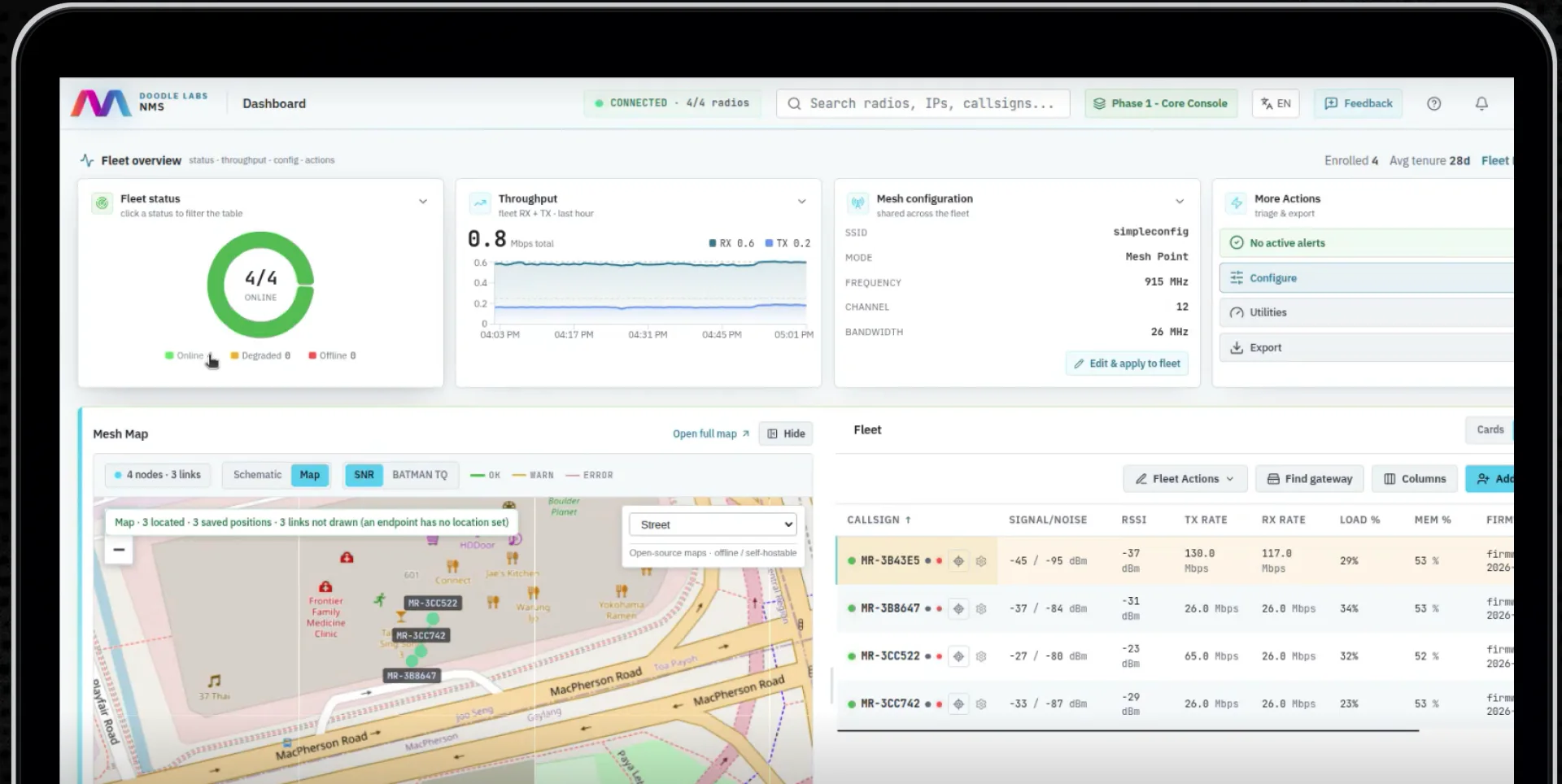Open the notifications bell icon

pos(1481,103)
